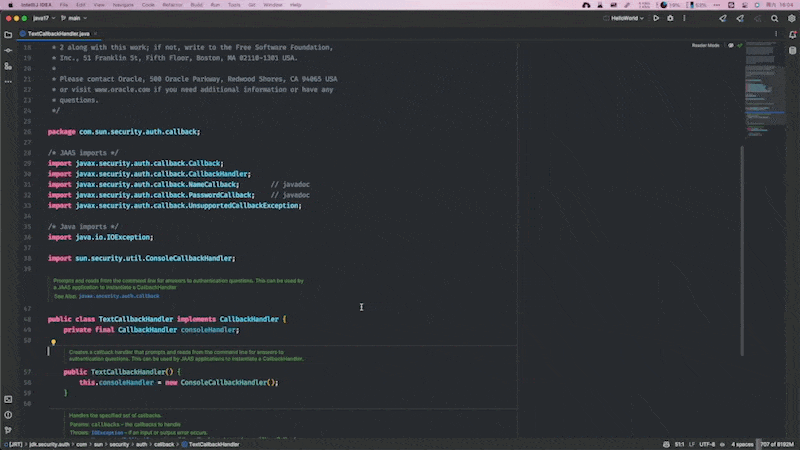
Task: Open the java17 project dropdown
Action: 44,17
